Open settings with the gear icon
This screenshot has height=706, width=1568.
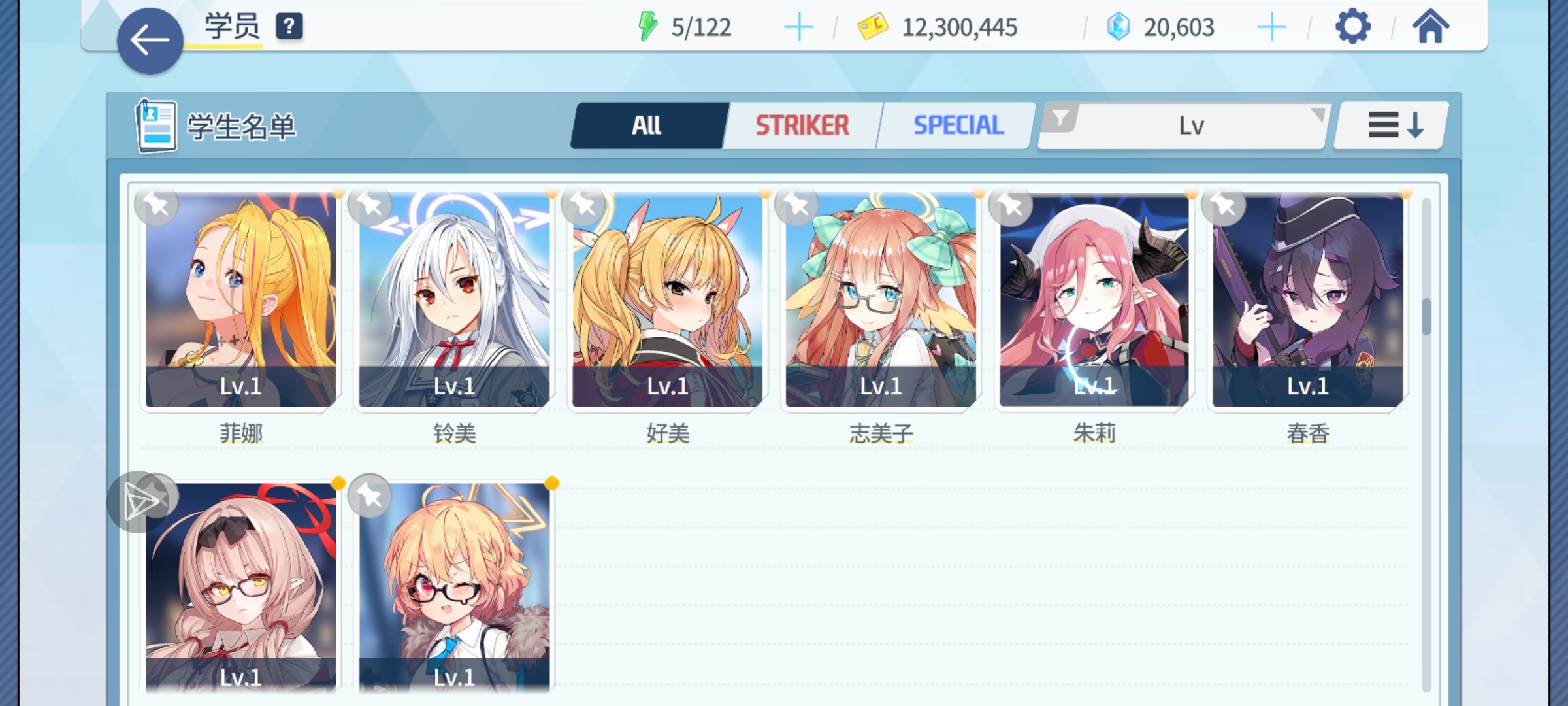click(1352, 27)
